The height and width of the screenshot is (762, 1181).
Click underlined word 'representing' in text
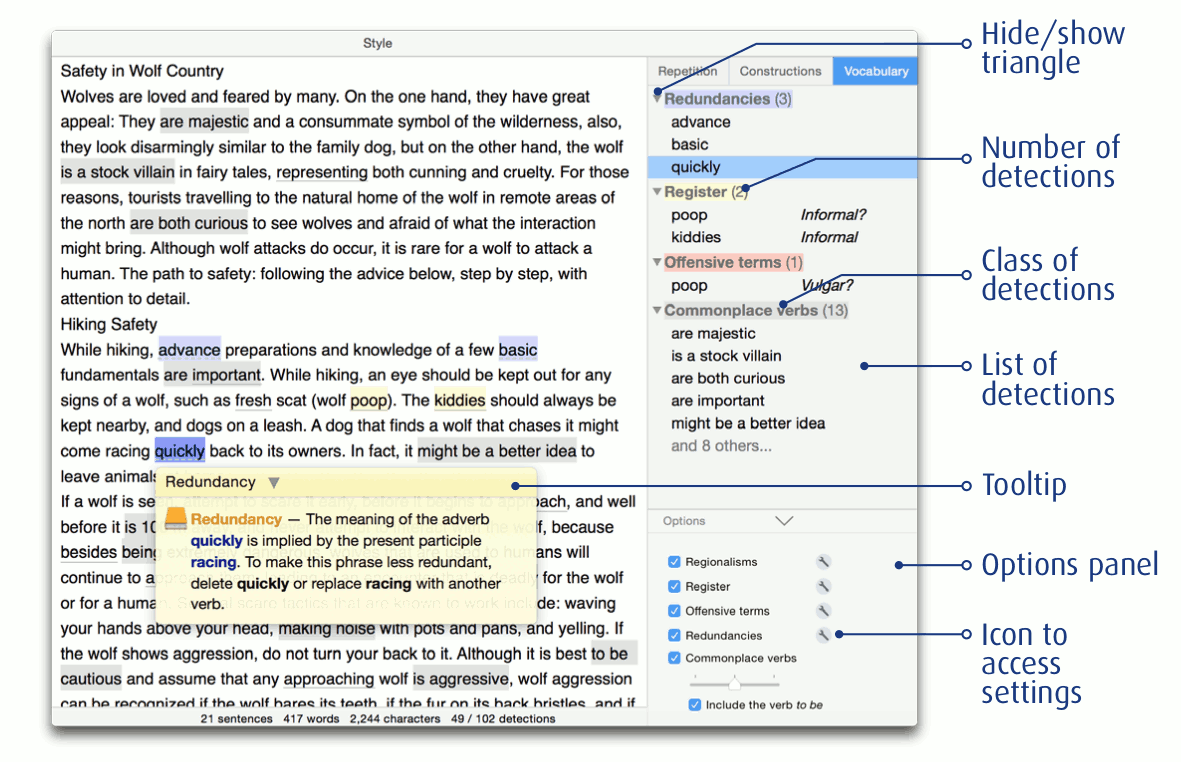322,172
